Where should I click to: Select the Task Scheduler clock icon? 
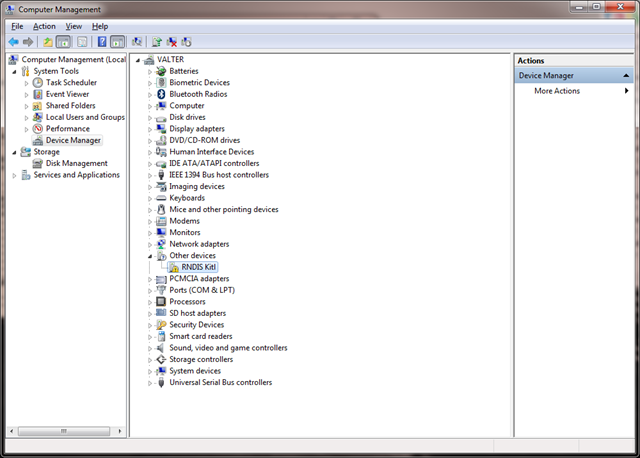point(38,83)
